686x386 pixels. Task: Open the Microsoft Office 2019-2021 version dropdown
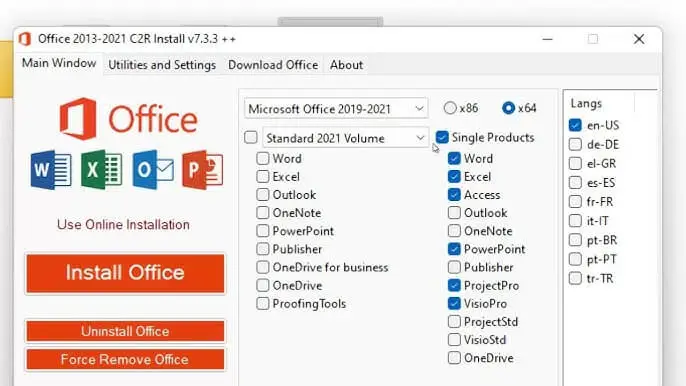pos(336,109)
